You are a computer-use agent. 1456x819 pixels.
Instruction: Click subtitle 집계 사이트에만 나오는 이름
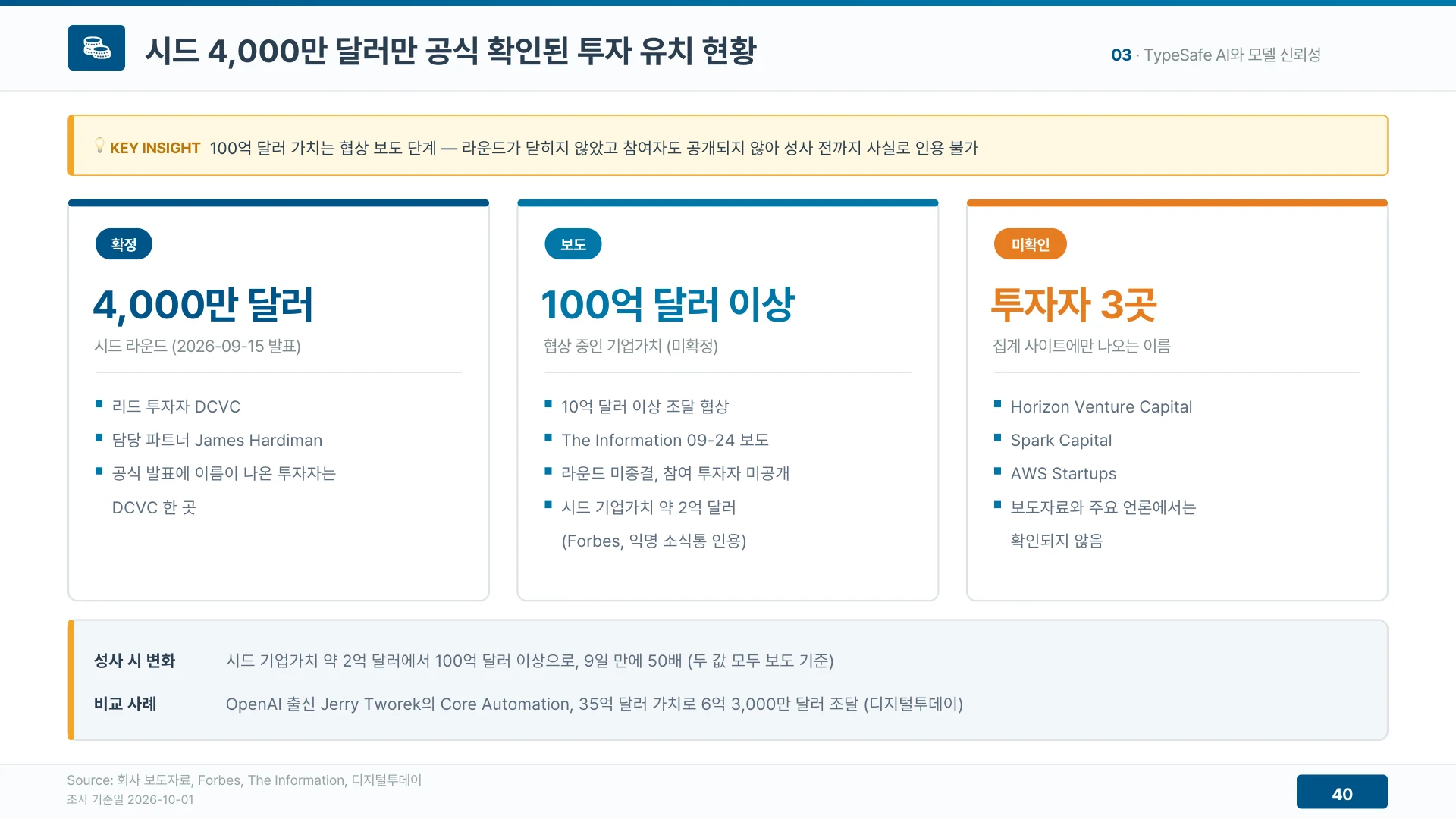[1081, 346]
